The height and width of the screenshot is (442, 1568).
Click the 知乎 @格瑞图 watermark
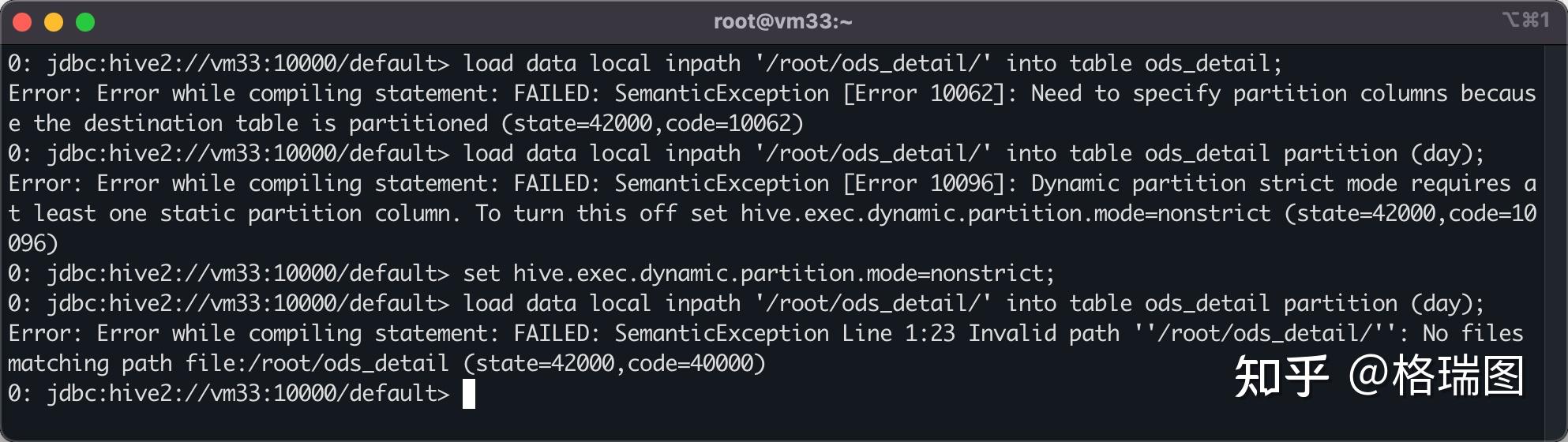pyautogui.click(x=1379, y=376)
